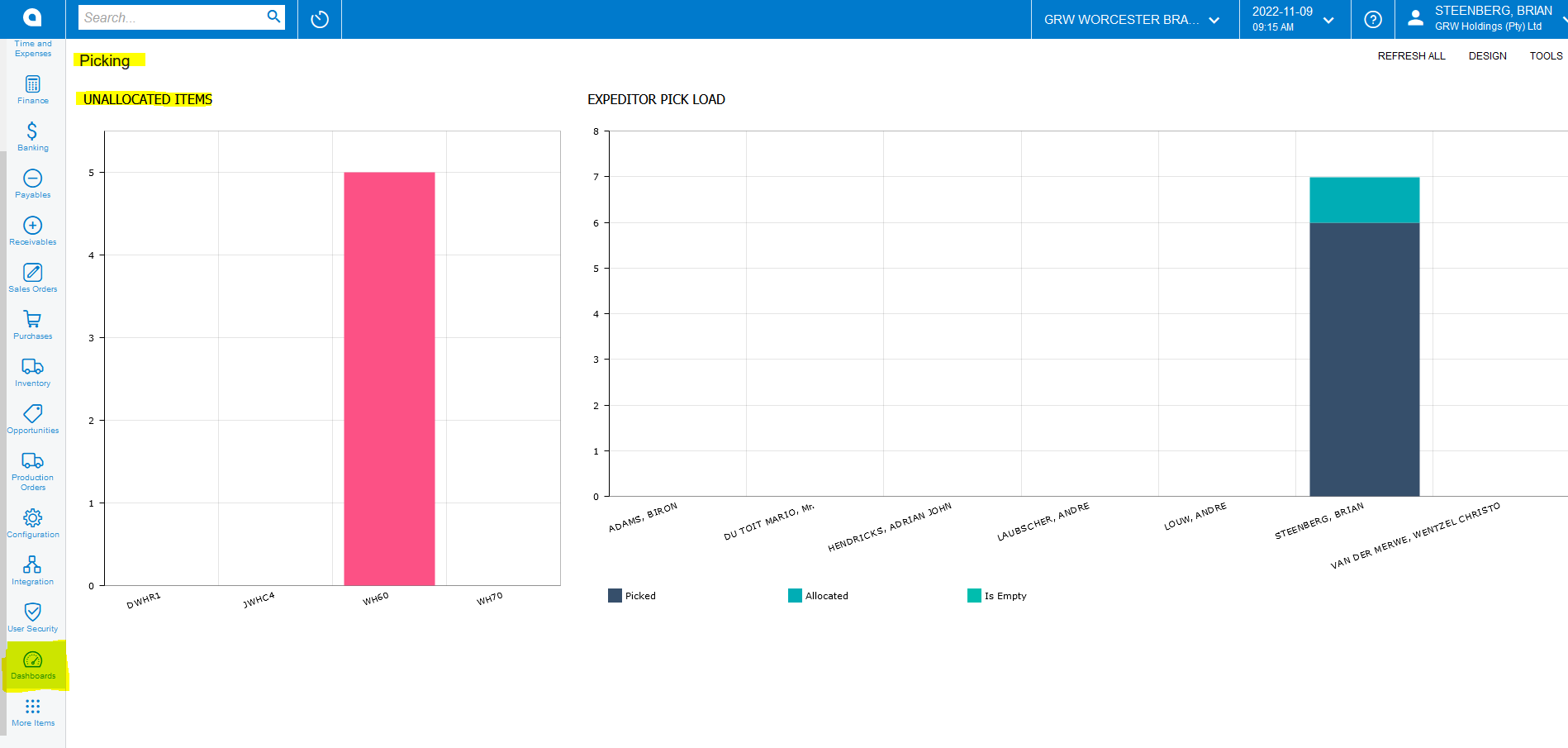Image resolution: width=1568 pixels, height=748 pixels.
Task: Expand the GRW Worcester branch dropdown
Action: pos(1133,19)
